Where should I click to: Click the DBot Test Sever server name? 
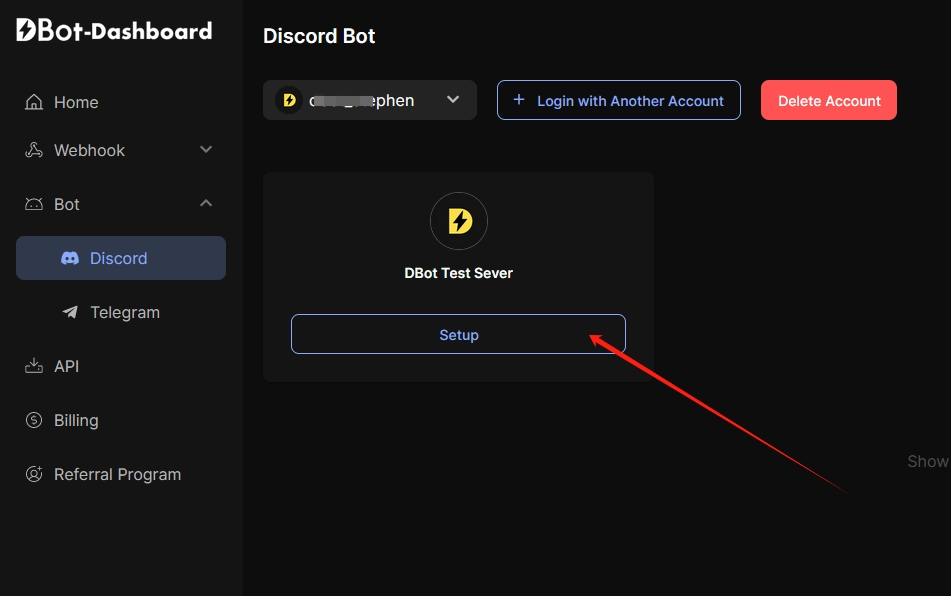coord(459,273)
